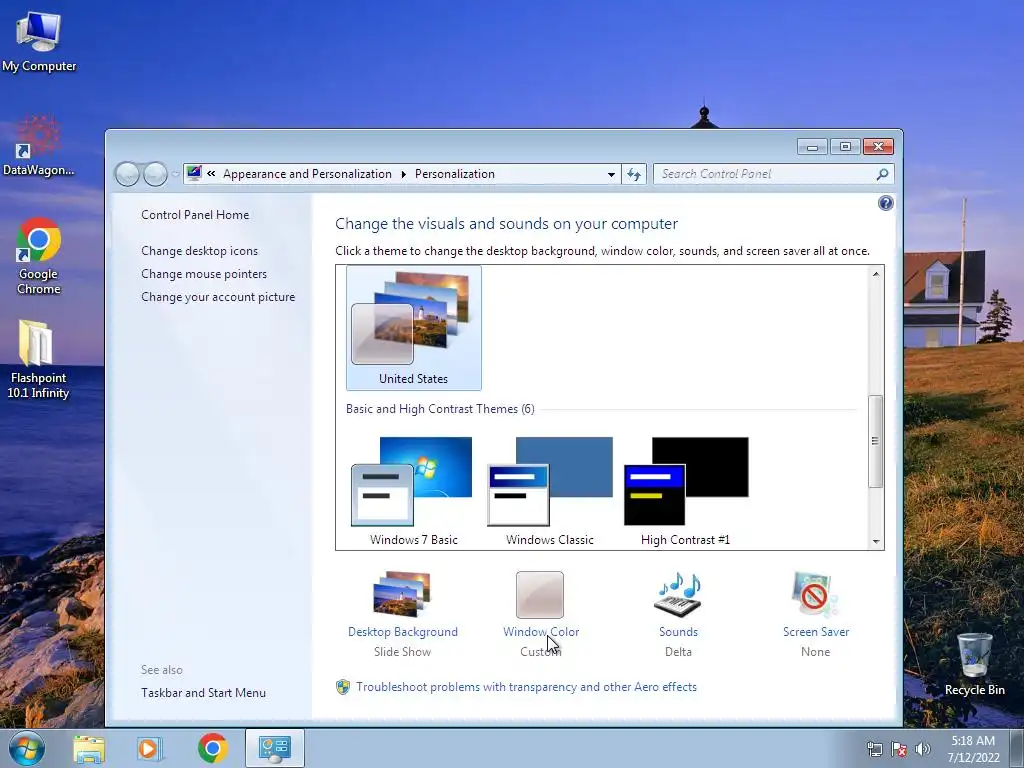
Task: Expand the address bar history dropdown
Action: (611, 174)
